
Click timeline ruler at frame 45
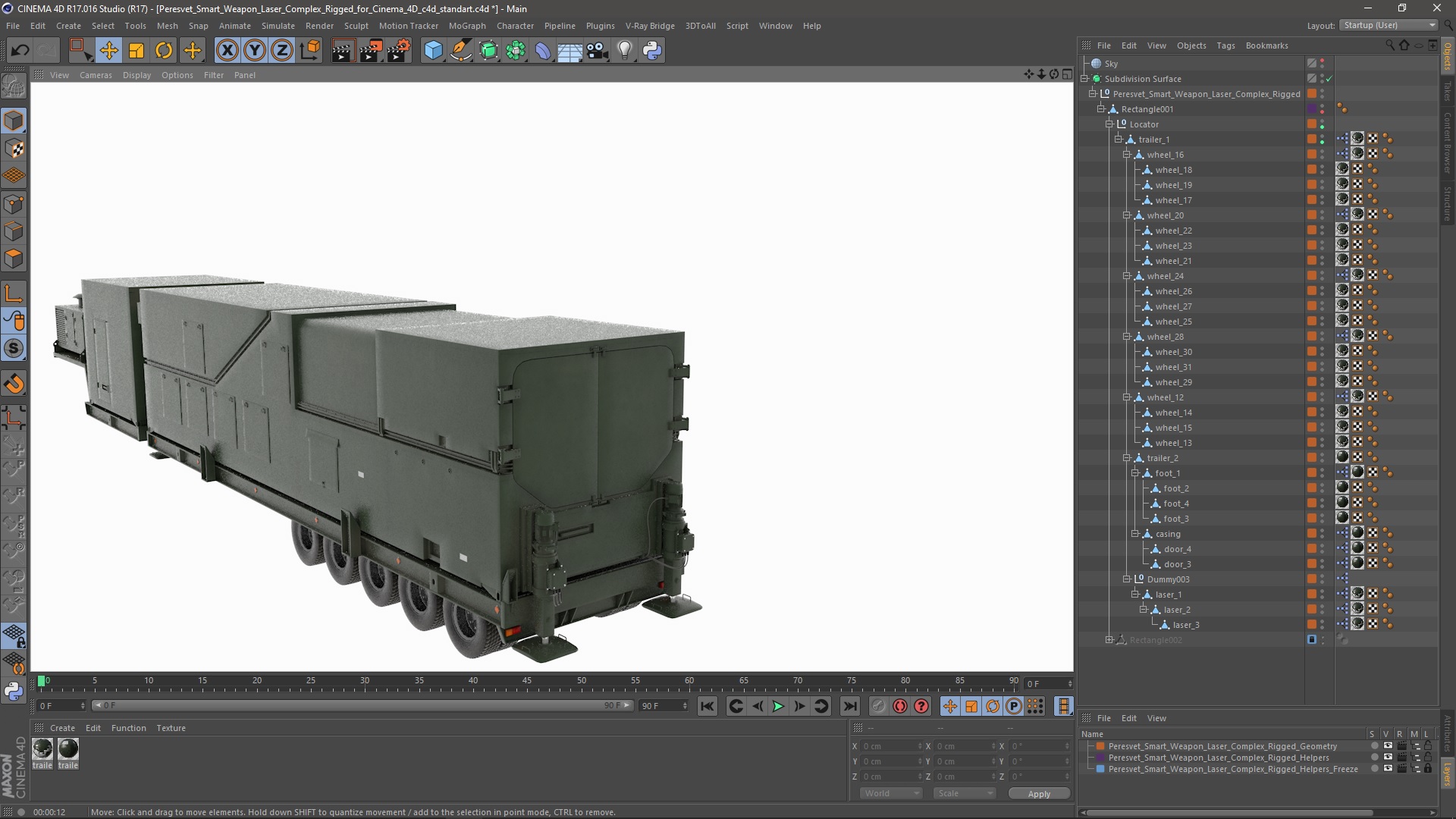pos(527,682)
